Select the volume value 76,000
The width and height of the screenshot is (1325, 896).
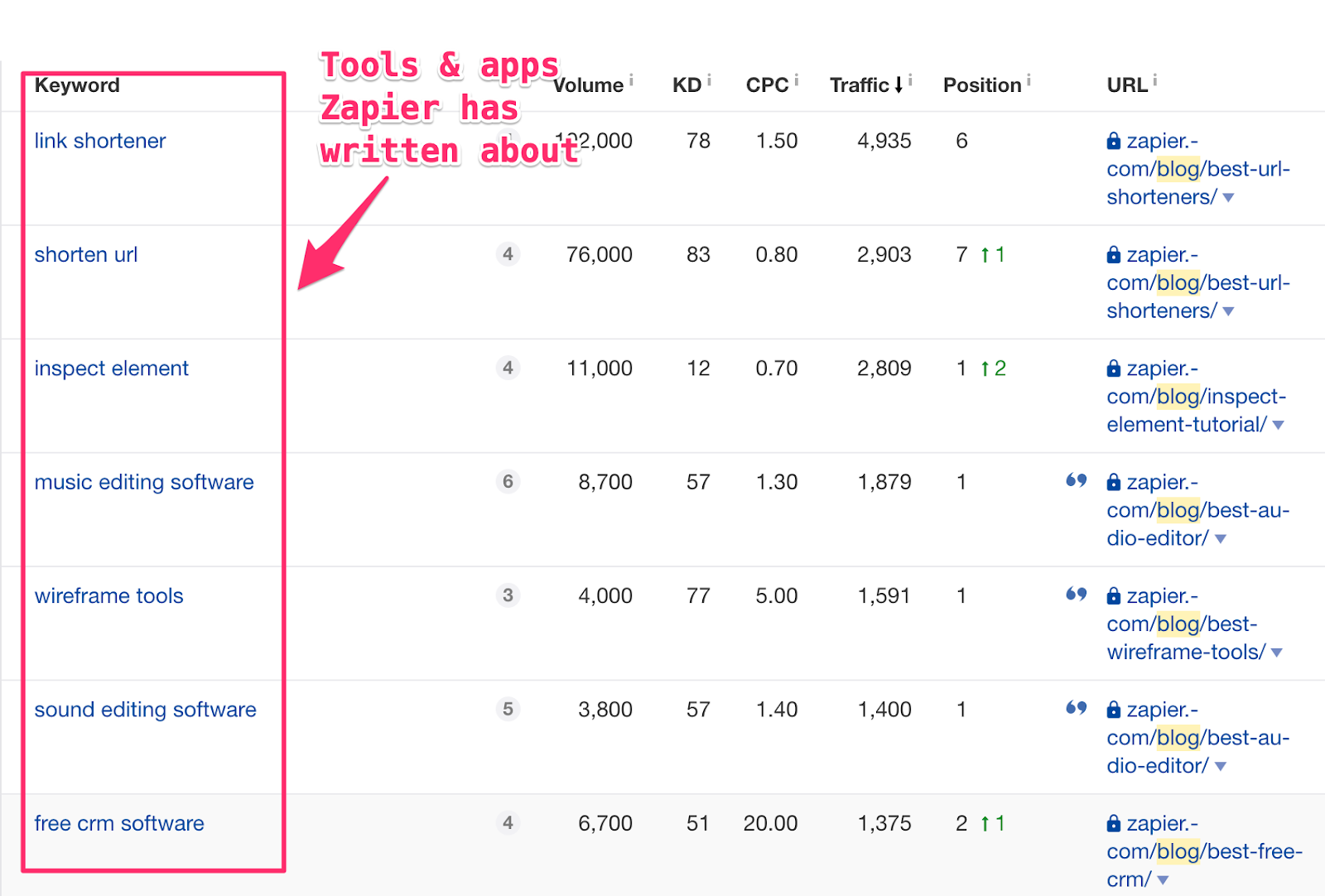pyautogui.click(x=600, y=254)
